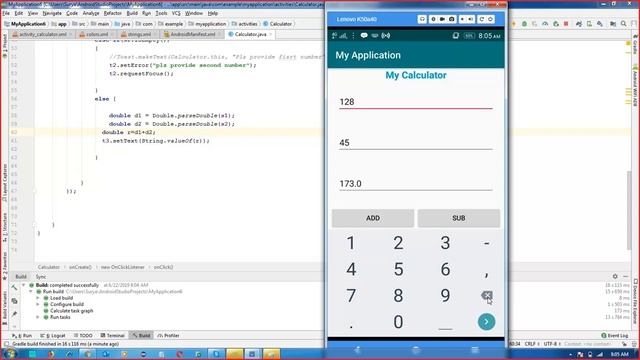Open the Profiler tool window
This screenshot has height=360, width=640.
[168, 336]
